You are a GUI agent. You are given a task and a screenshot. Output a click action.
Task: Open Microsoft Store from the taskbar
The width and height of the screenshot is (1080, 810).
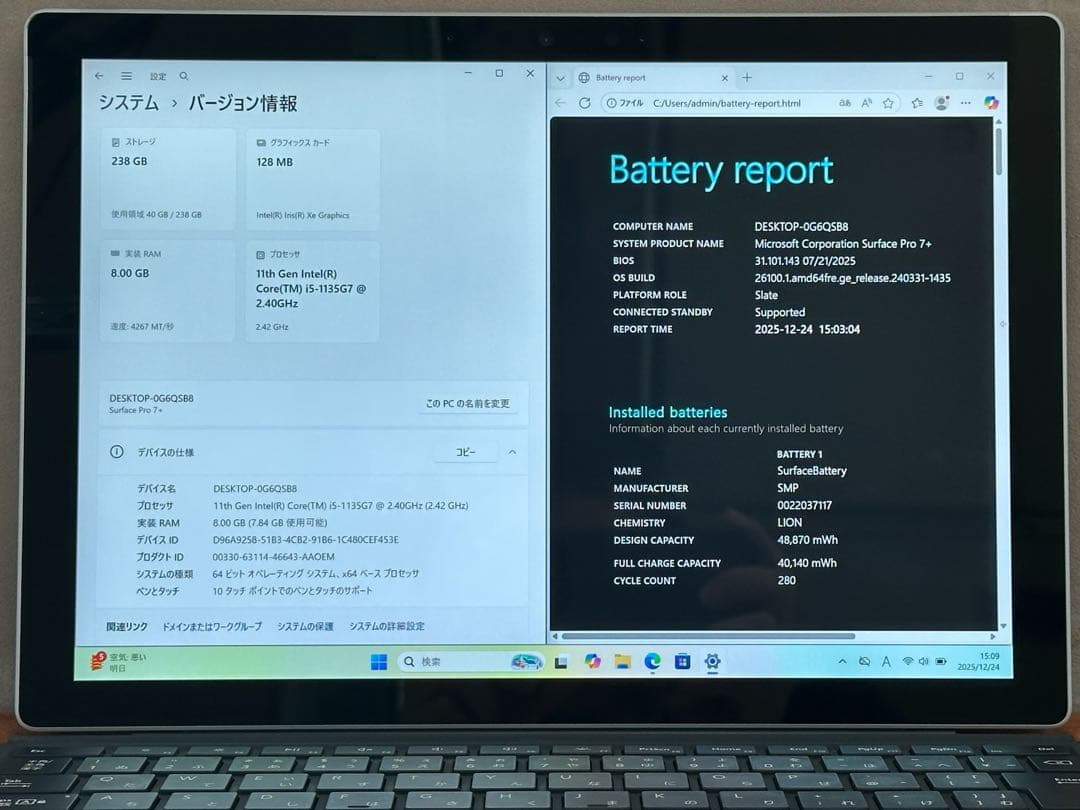point(682,661)
